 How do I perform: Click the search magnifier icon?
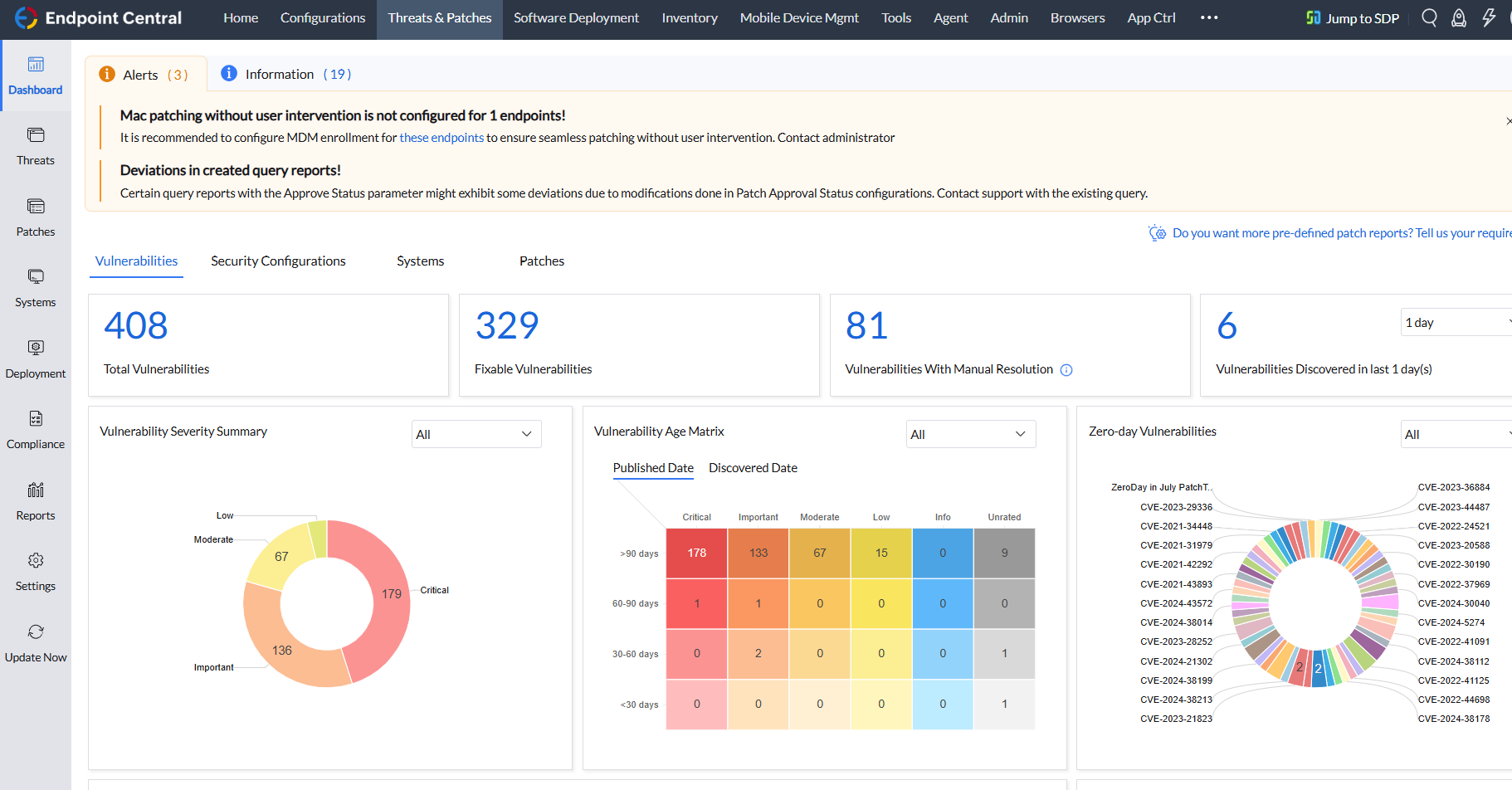(1429, 17)
